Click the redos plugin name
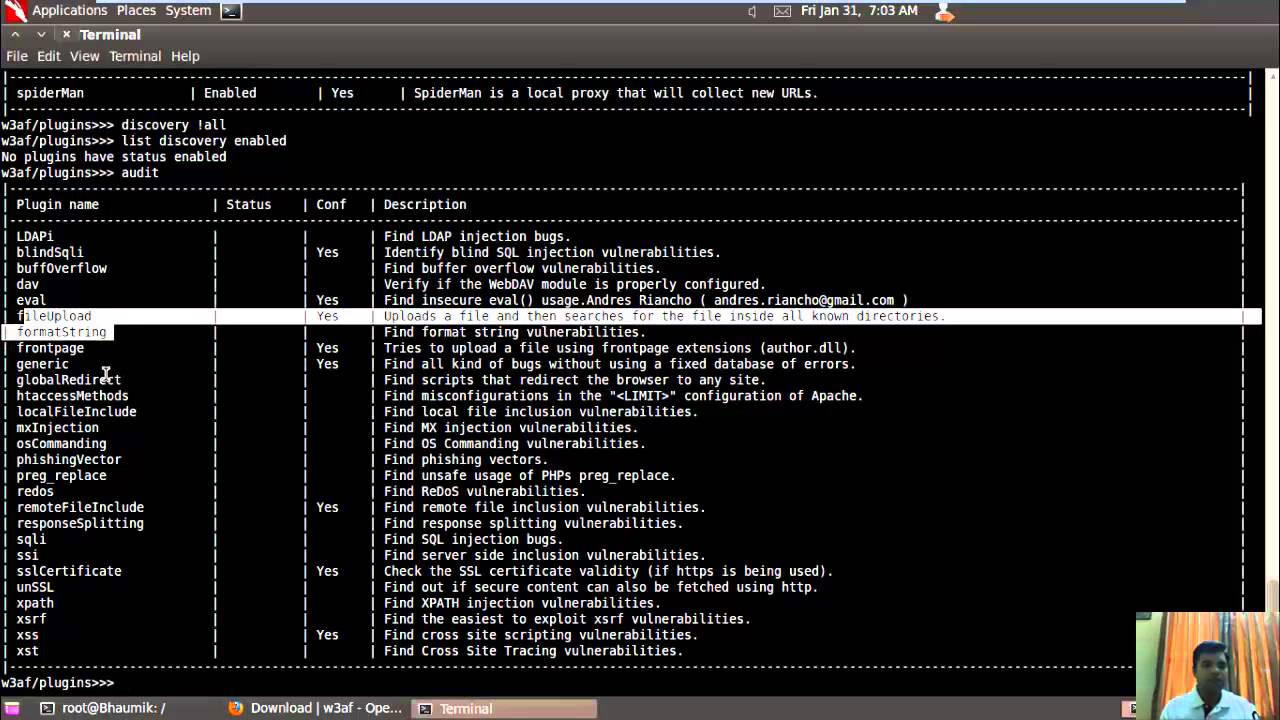 [x=35, y=492]
